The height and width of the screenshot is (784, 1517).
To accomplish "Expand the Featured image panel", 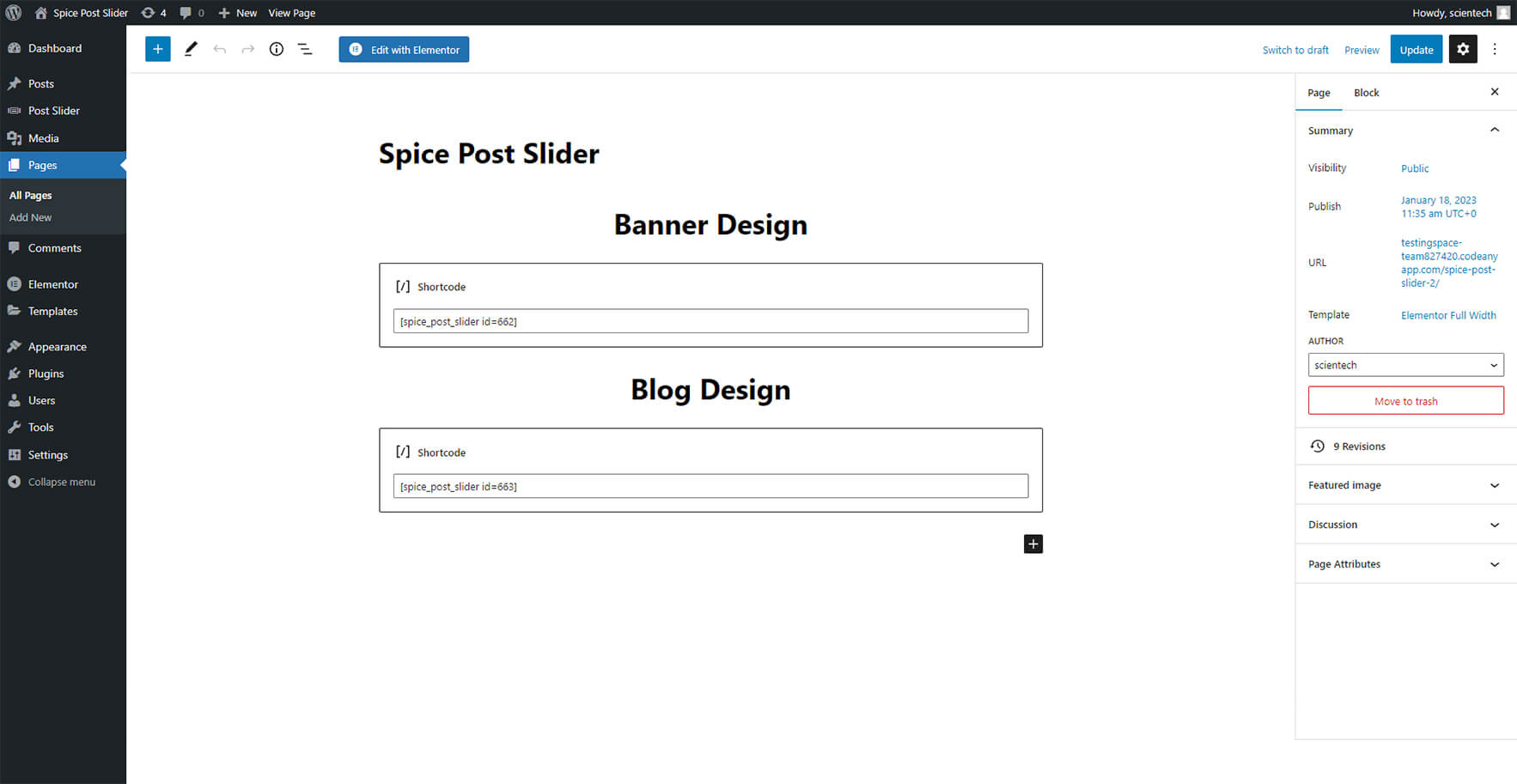I will coord(1405,485).
